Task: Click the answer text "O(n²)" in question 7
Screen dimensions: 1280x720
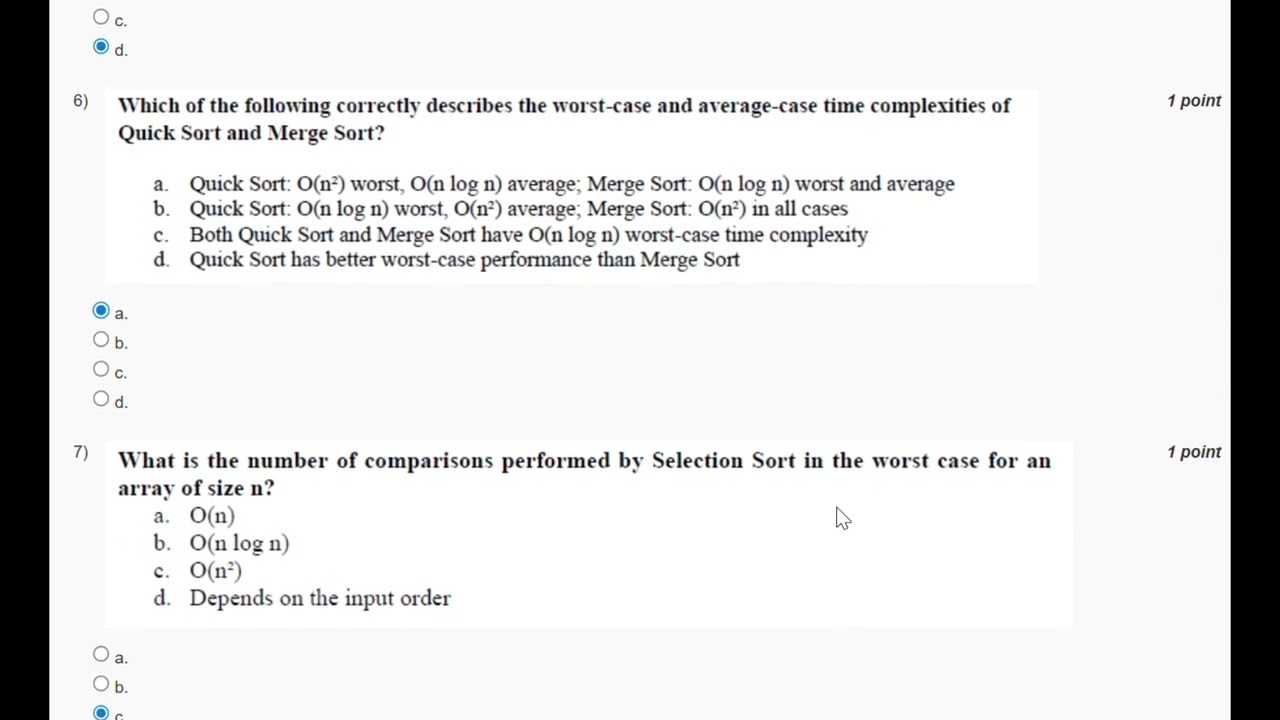Action: [215, 571]
